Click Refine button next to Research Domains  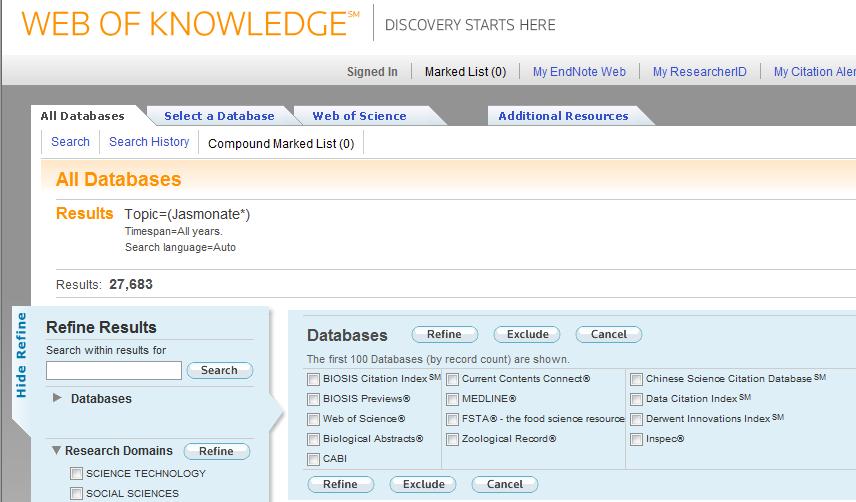pos(217,451)
